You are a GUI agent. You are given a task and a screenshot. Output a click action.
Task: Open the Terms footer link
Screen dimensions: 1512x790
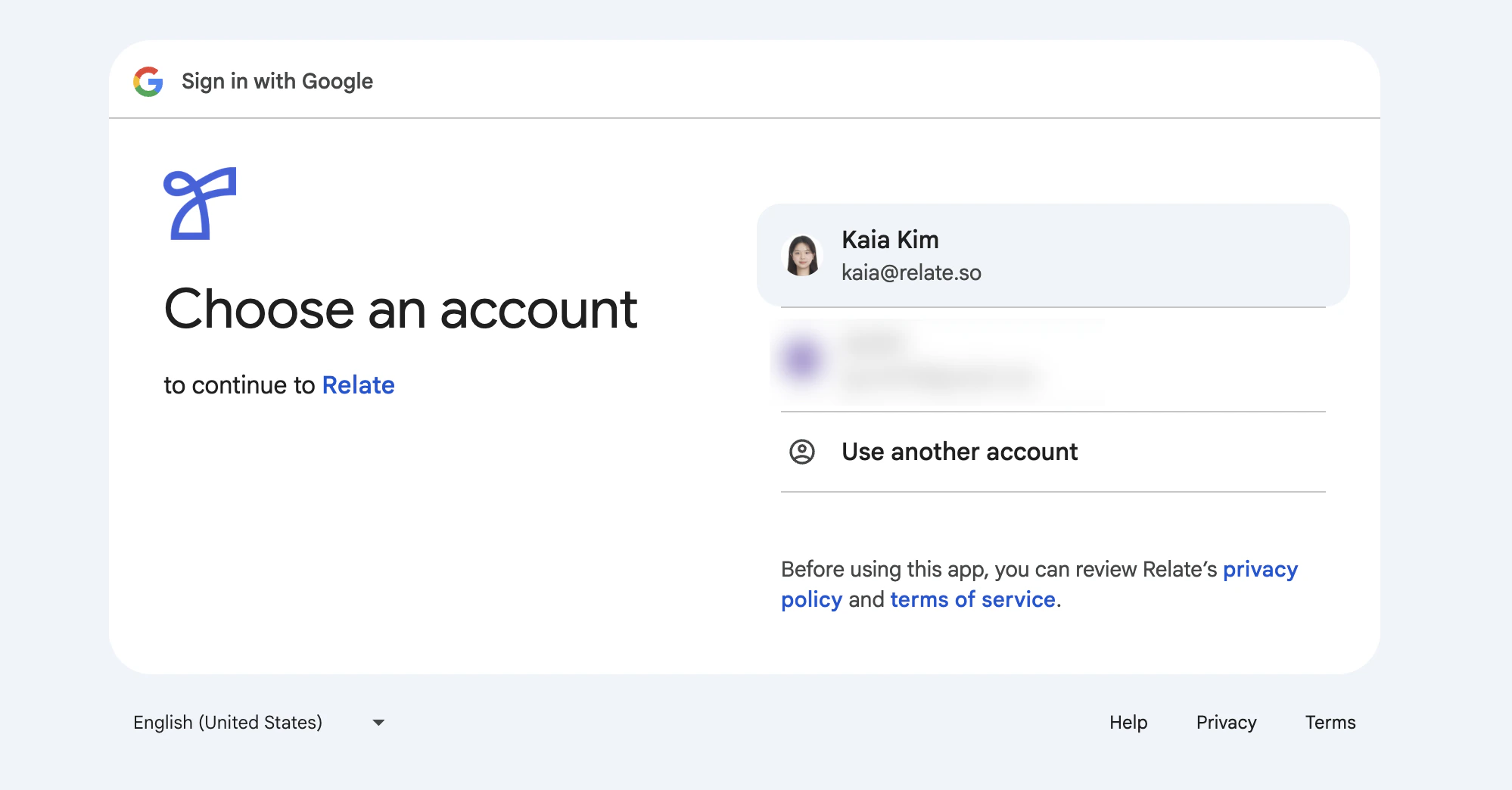[1330, 723]
